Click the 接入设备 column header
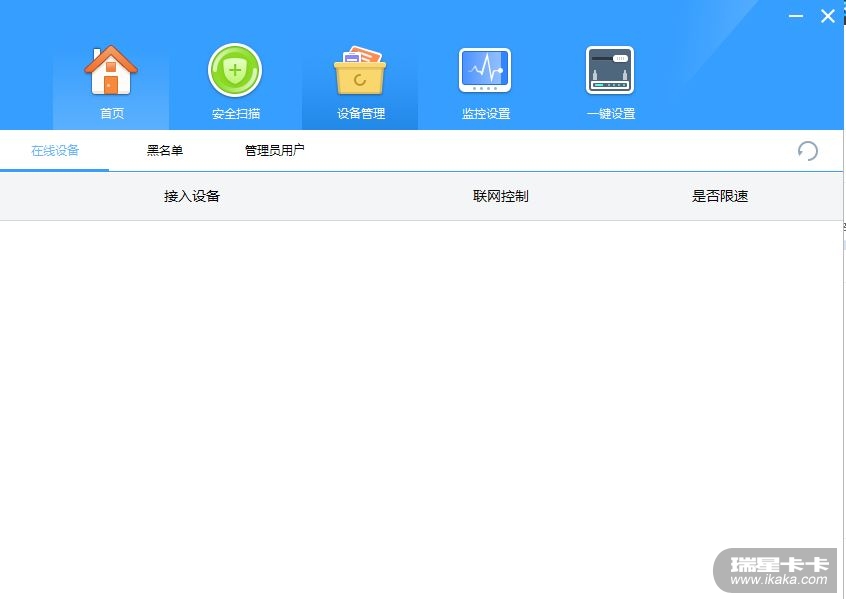The image size is (846, 599). (192, 196)
